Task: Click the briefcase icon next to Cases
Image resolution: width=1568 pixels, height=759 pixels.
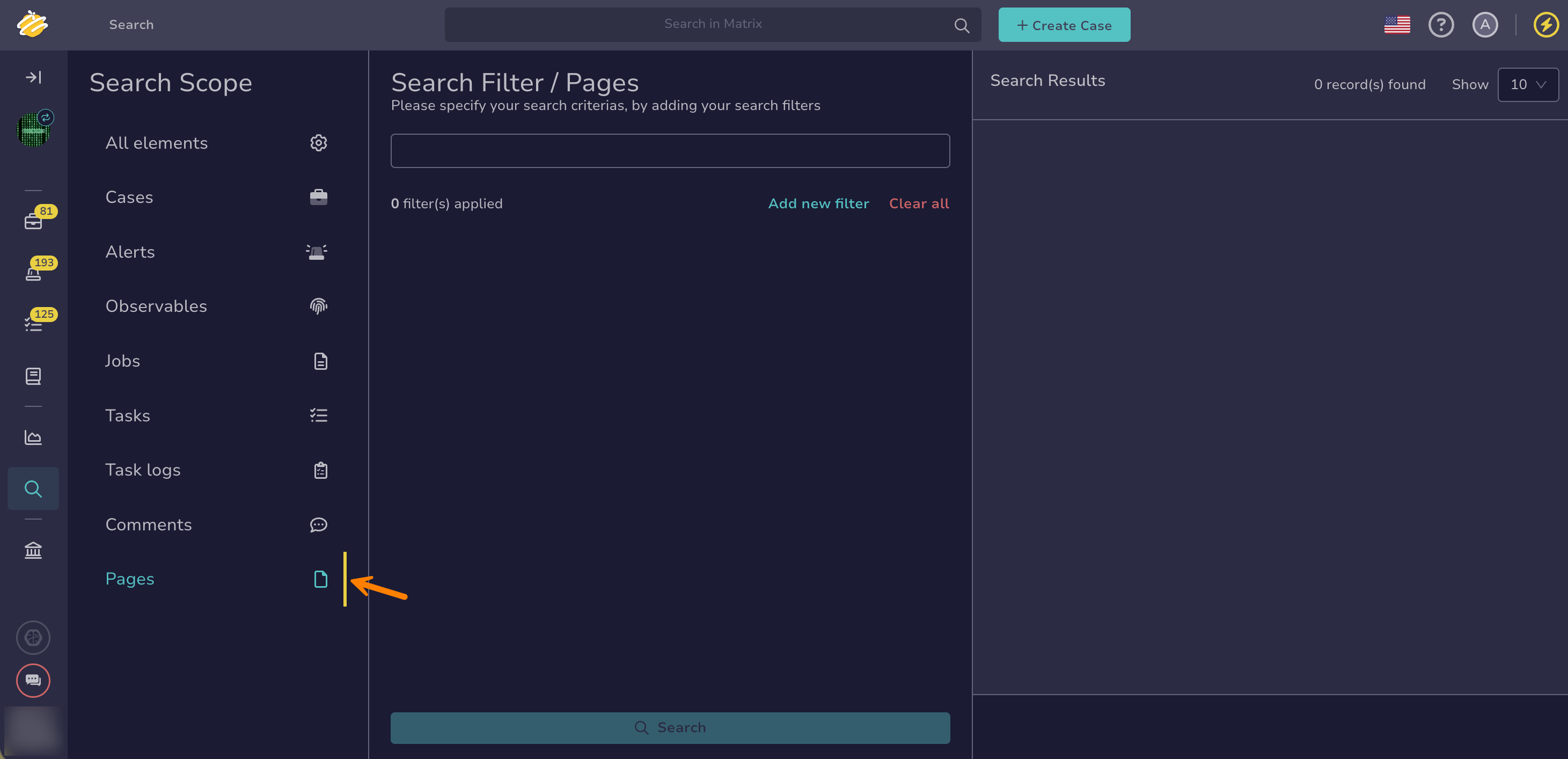Action: 319,197
